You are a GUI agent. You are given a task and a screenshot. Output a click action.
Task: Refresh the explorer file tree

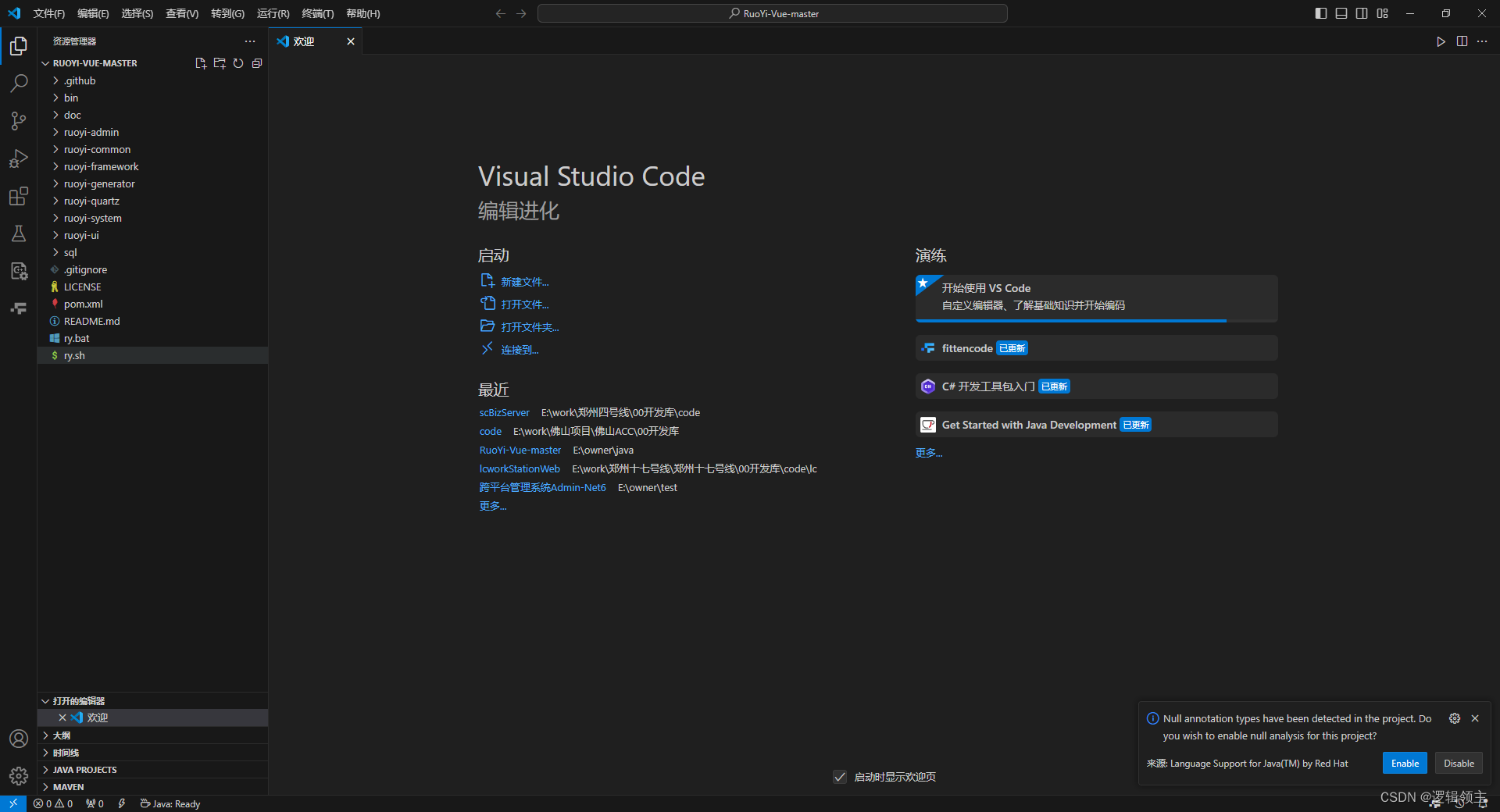coord(238,63)
